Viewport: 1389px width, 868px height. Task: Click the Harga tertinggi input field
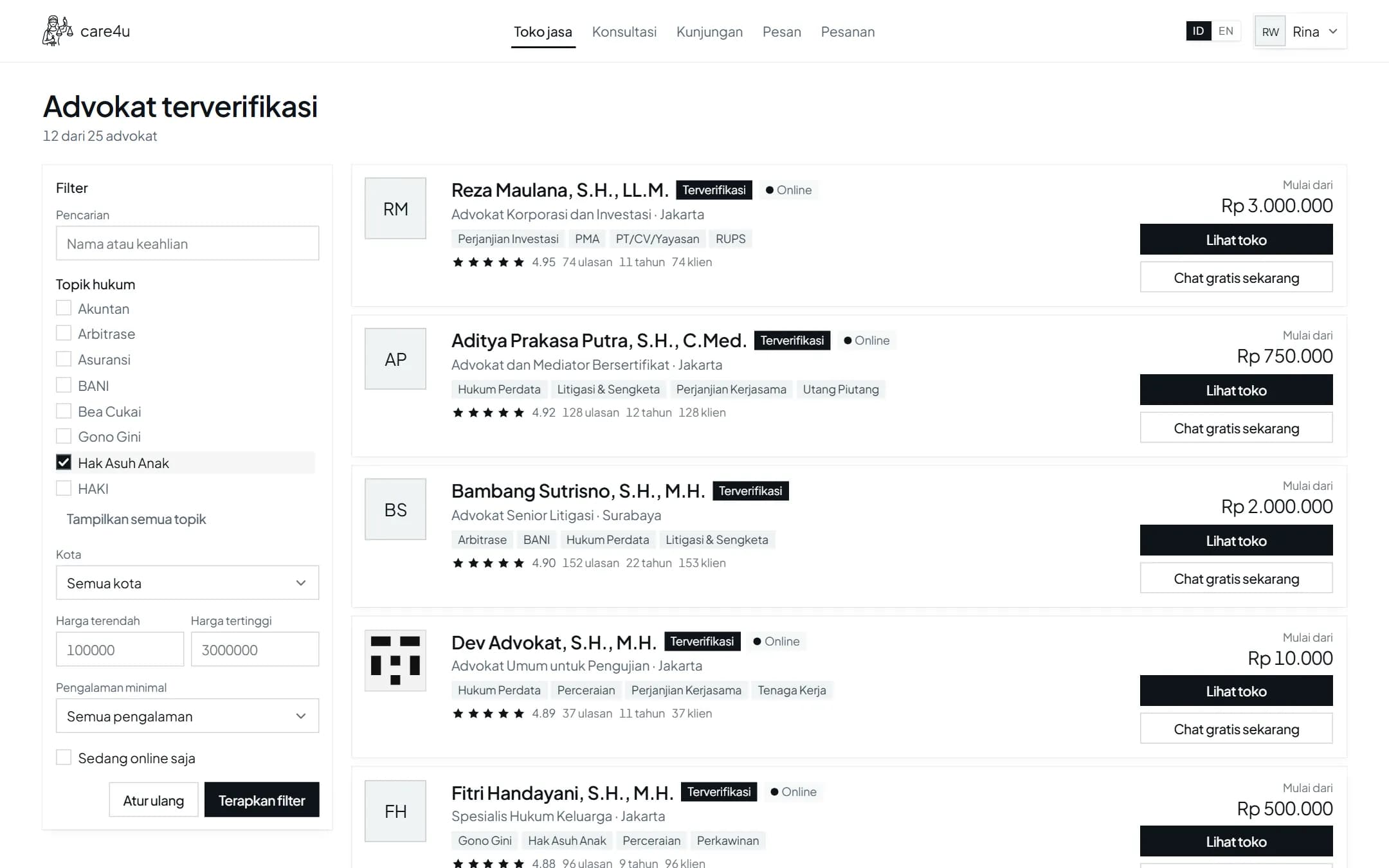click(255, 649)
